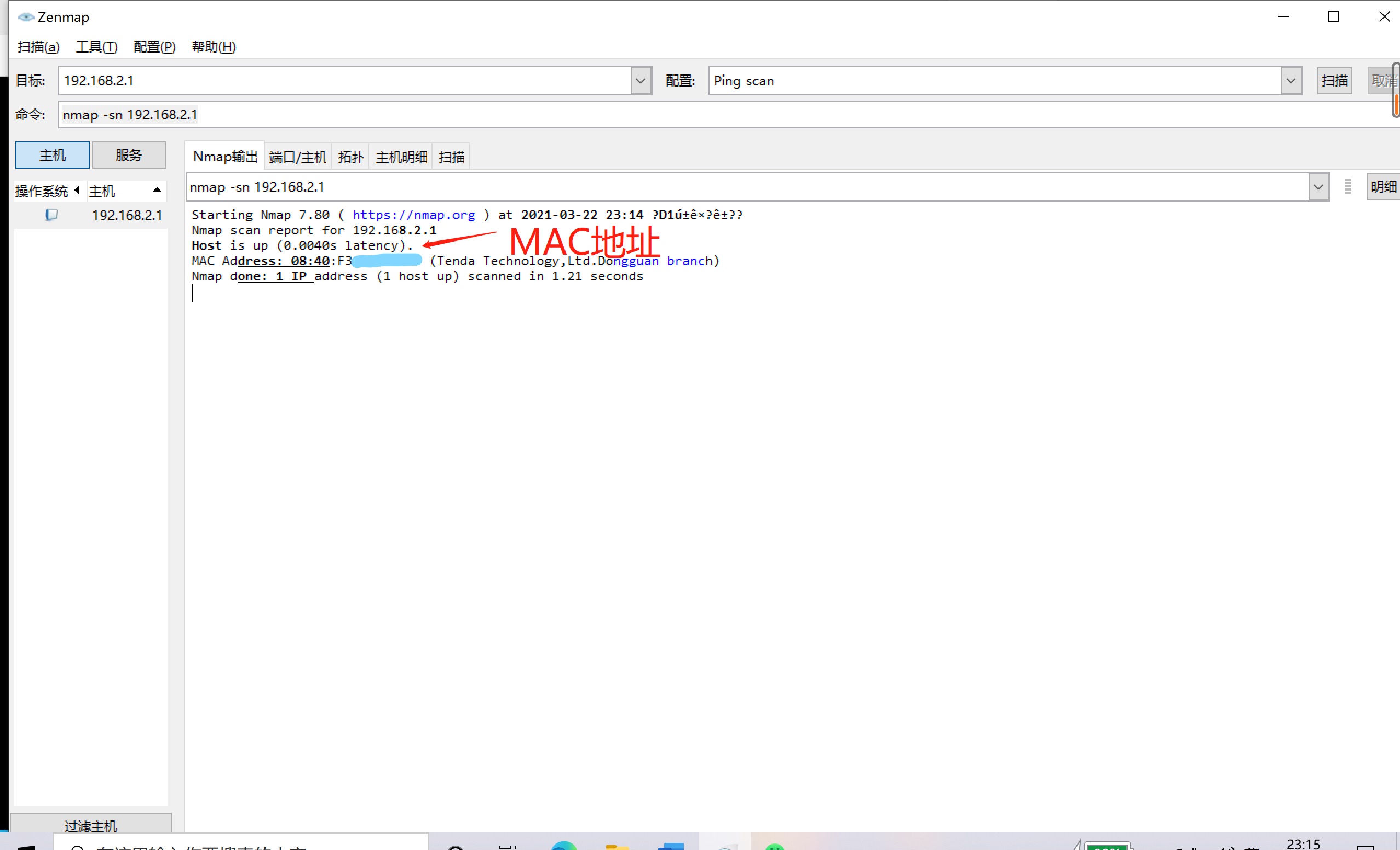Click the Ping scan profile field

click(994, 81)
